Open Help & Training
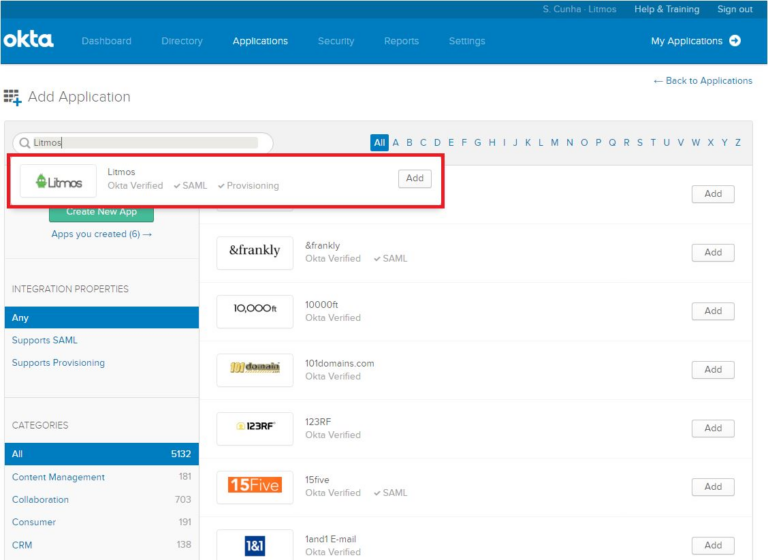768x560 pixels. (x=667, y=9)
